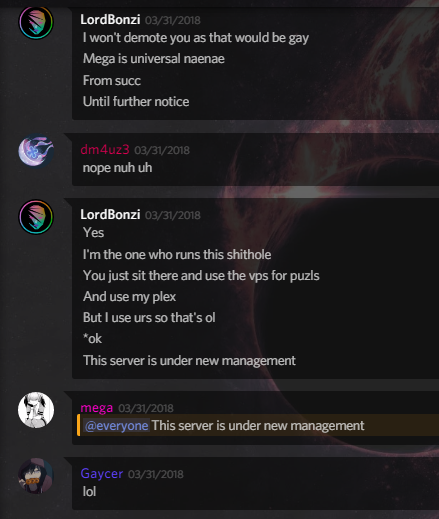Click the timestamp next to dm4uz3
The width and height of the screenshot is (439, 519).
point(162,150)
